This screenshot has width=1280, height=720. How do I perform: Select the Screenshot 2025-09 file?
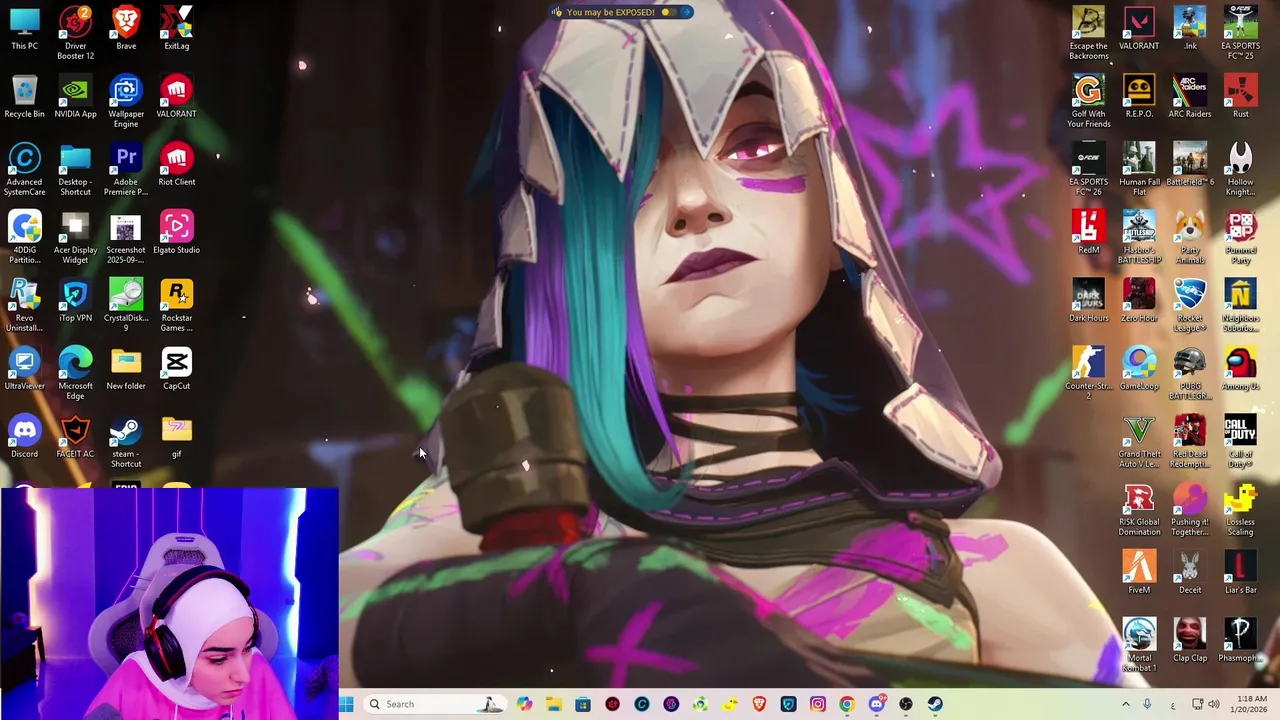(x=126, y=236)
